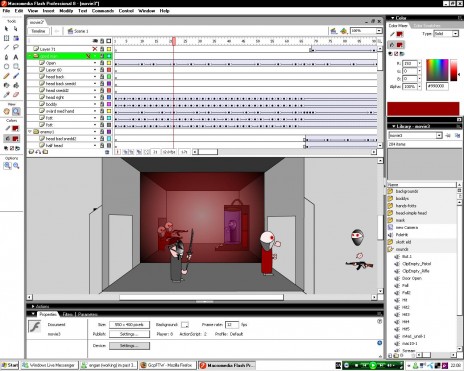This screenshot has height=371, width=464.
Task: Toggle outline swatch of head eght layer
Action: click(x=109, y=97)
